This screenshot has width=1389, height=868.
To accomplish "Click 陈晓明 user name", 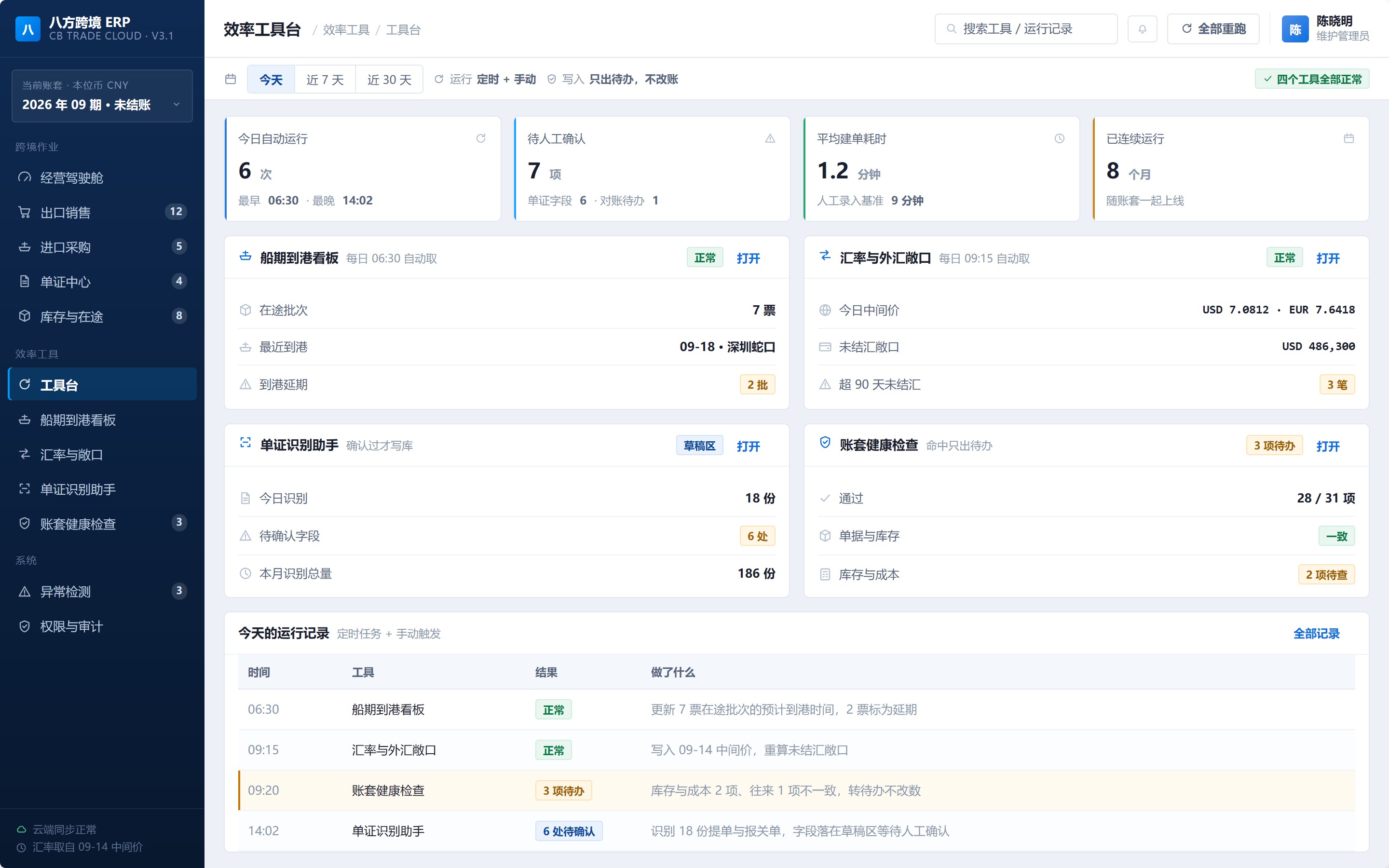I will click(x=1335, y=21).
